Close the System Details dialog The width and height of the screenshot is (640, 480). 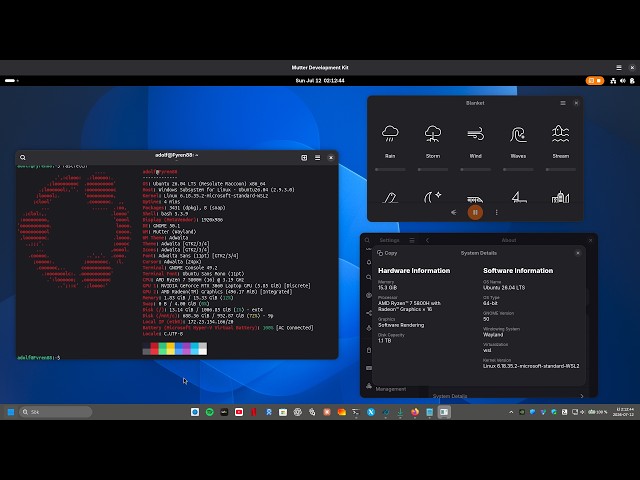tap(578, 253)
